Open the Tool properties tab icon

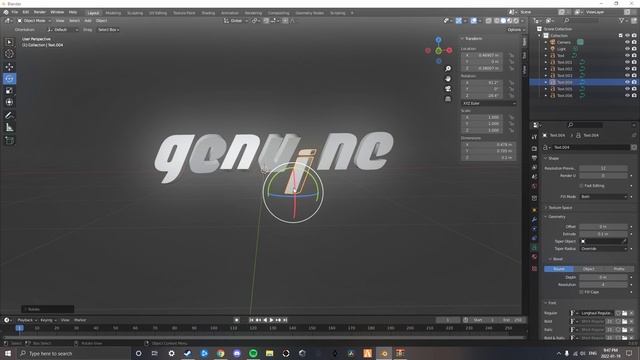[534, 137]
